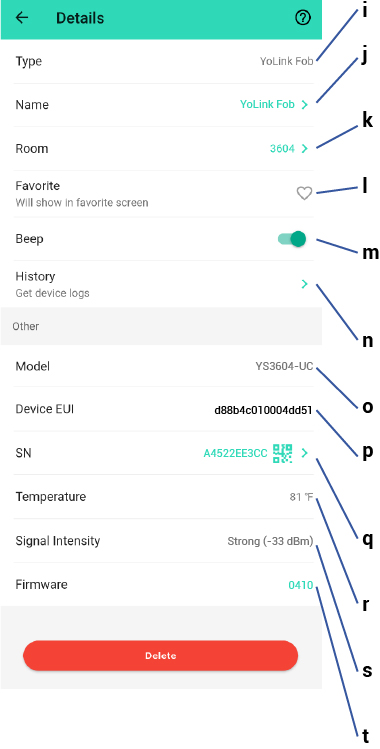Tap the Favorite heart icon
Screen dimensions: 380x749
pos(304,193)
